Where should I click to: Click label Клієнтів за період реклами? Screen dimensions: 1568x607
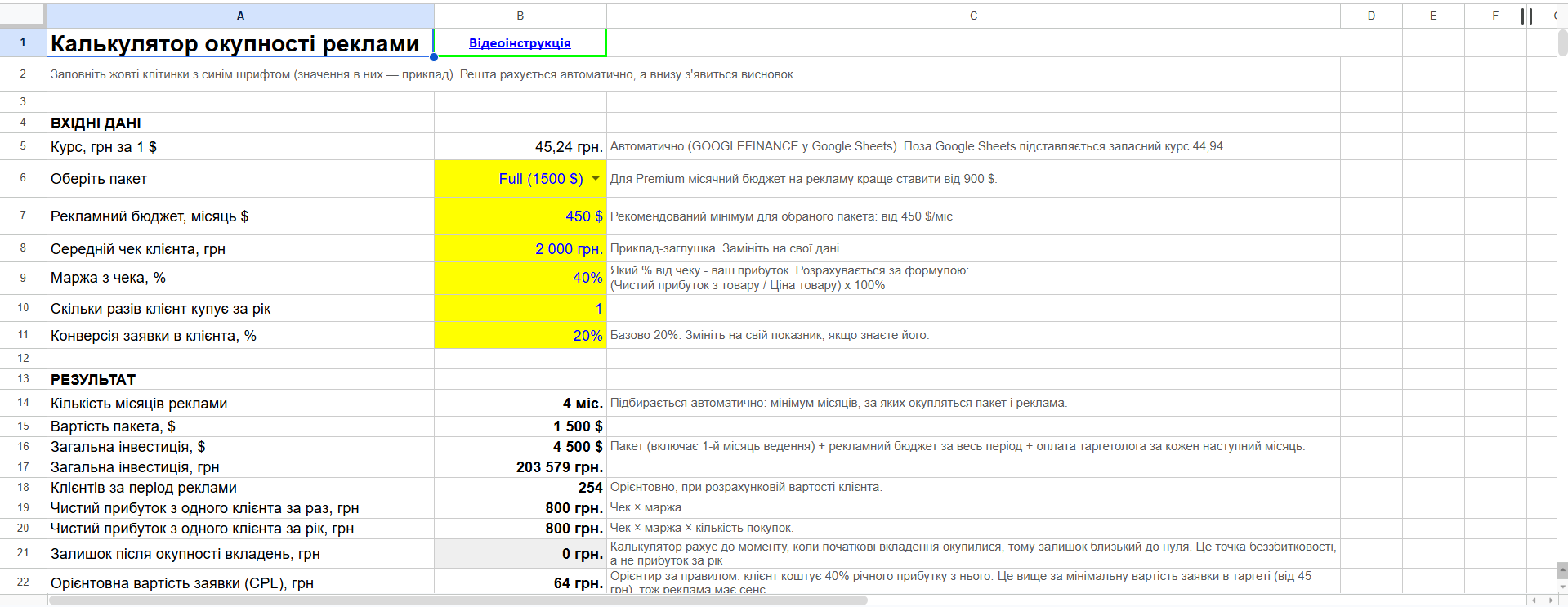[144, 488]
